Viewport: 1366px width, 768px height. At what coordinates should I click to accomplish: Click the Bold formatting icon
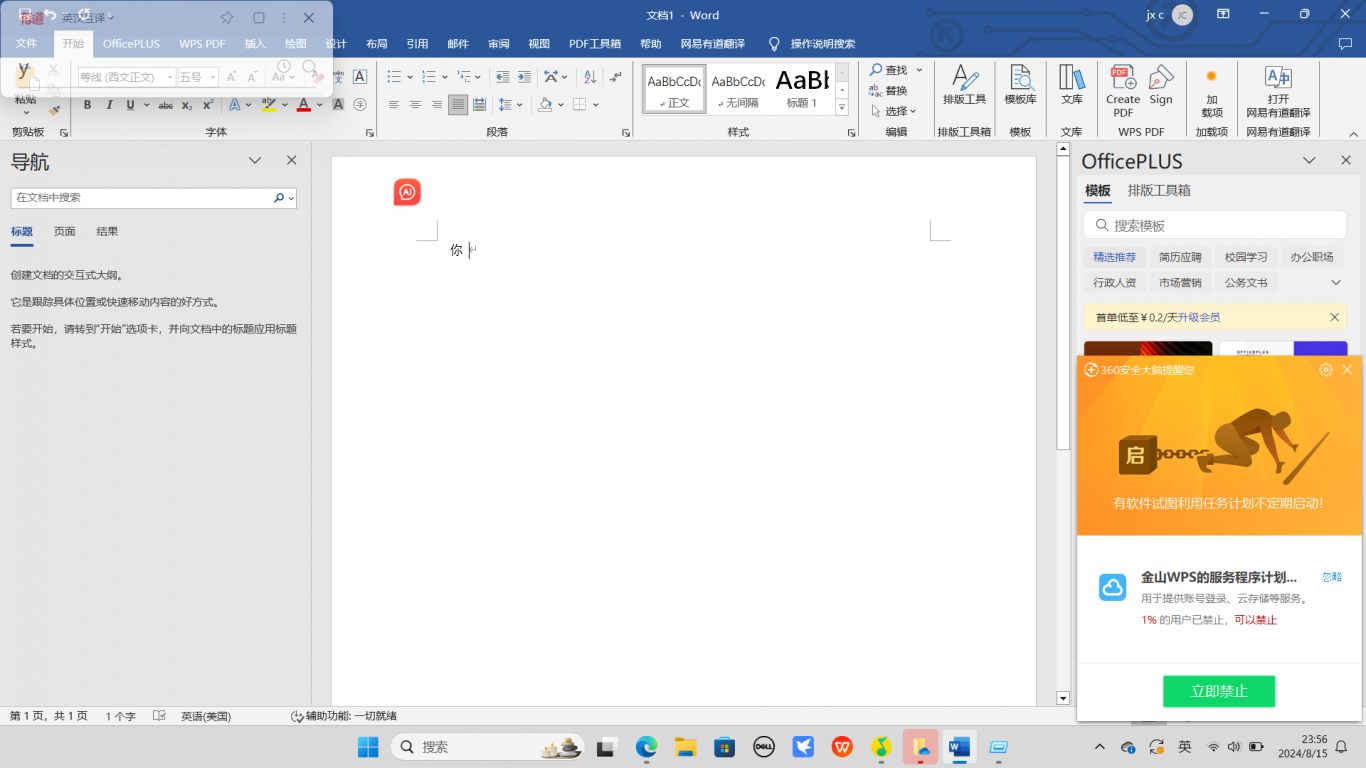click(87, 105)
